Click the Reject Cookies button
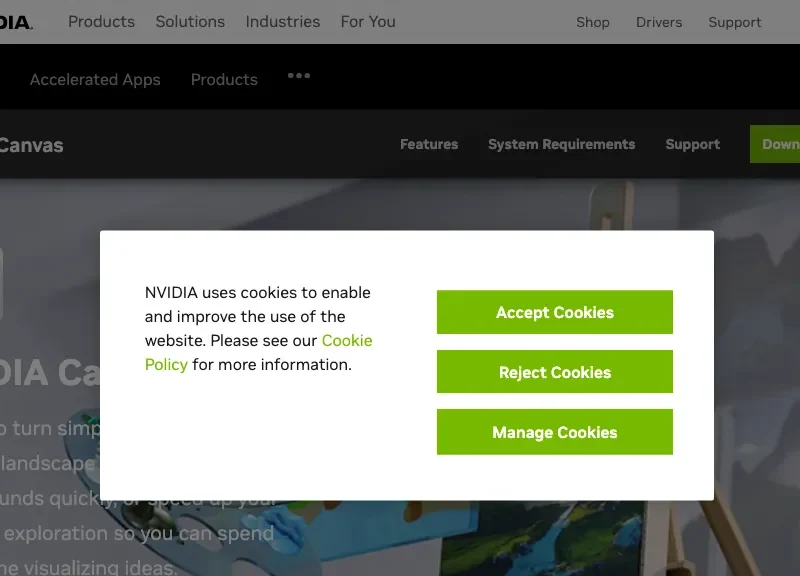Screen dimensions: 800x576 pyautogui.click(x=555, y=372)
